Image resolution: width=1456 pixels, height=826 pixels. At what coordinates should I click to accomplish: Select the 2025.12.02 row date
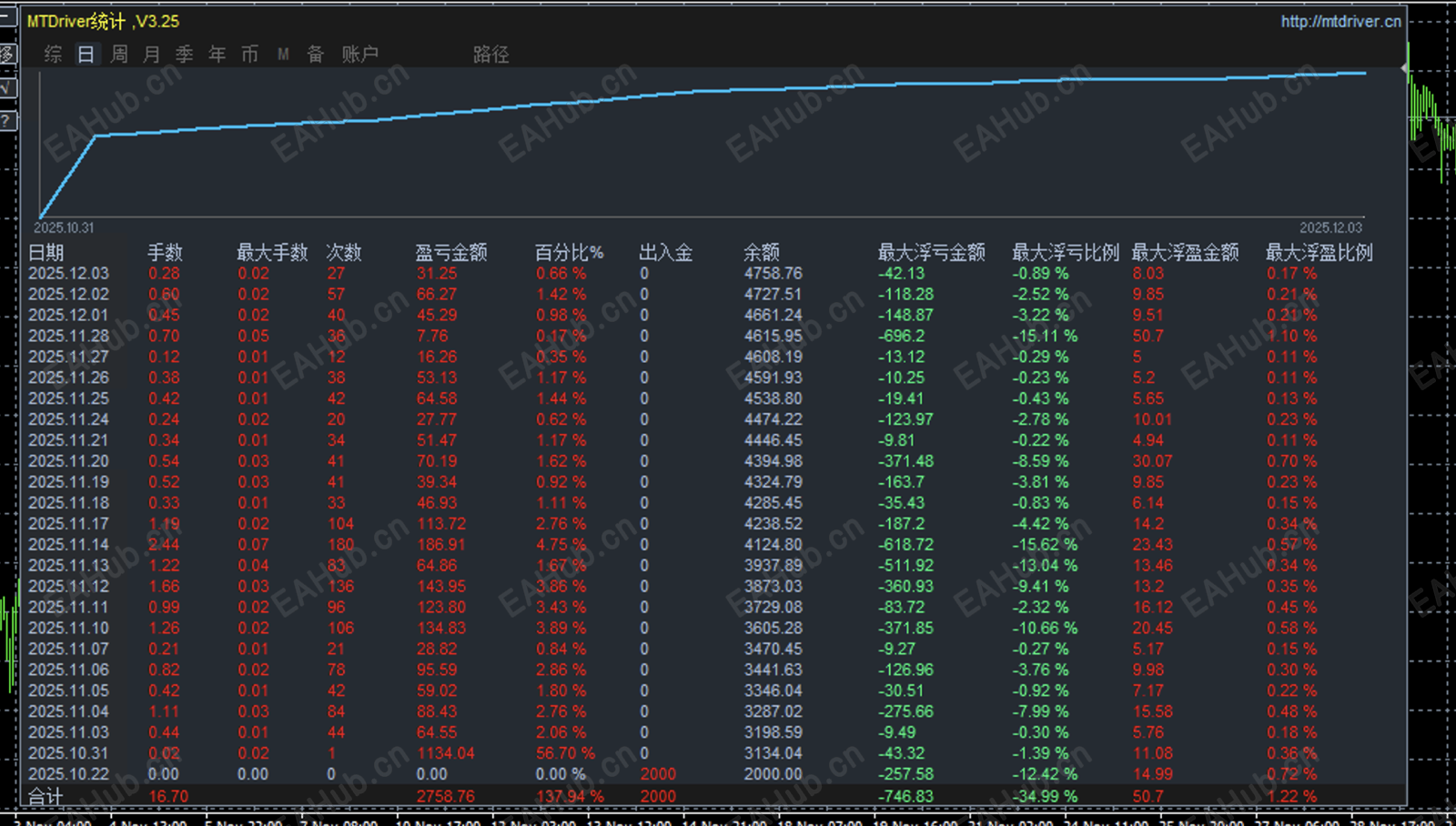pos(68,294)
